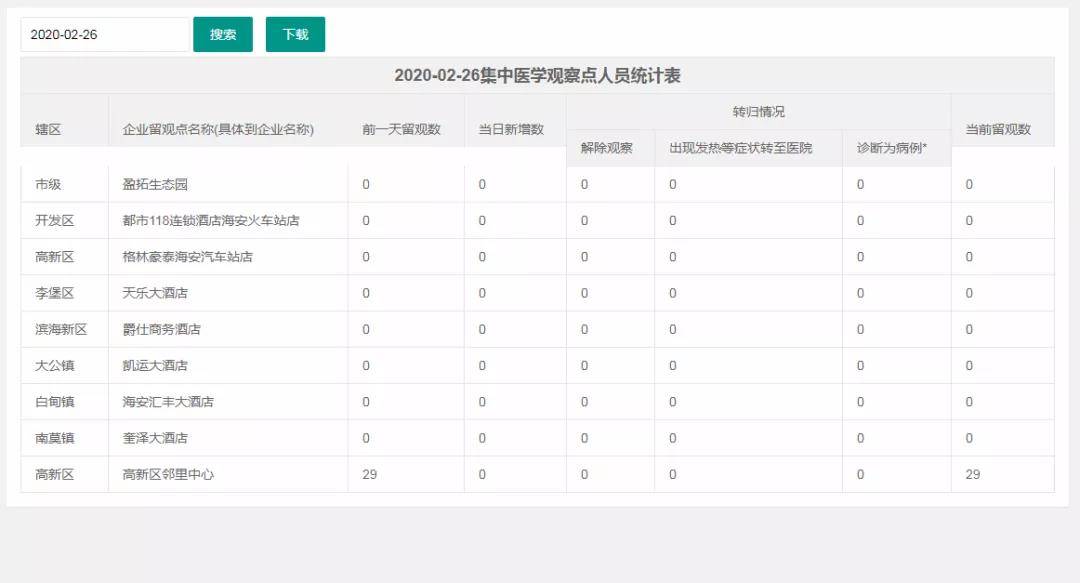Click the 转归情况 group header
The image size is (1080, 583).
[x=758, y=111]
